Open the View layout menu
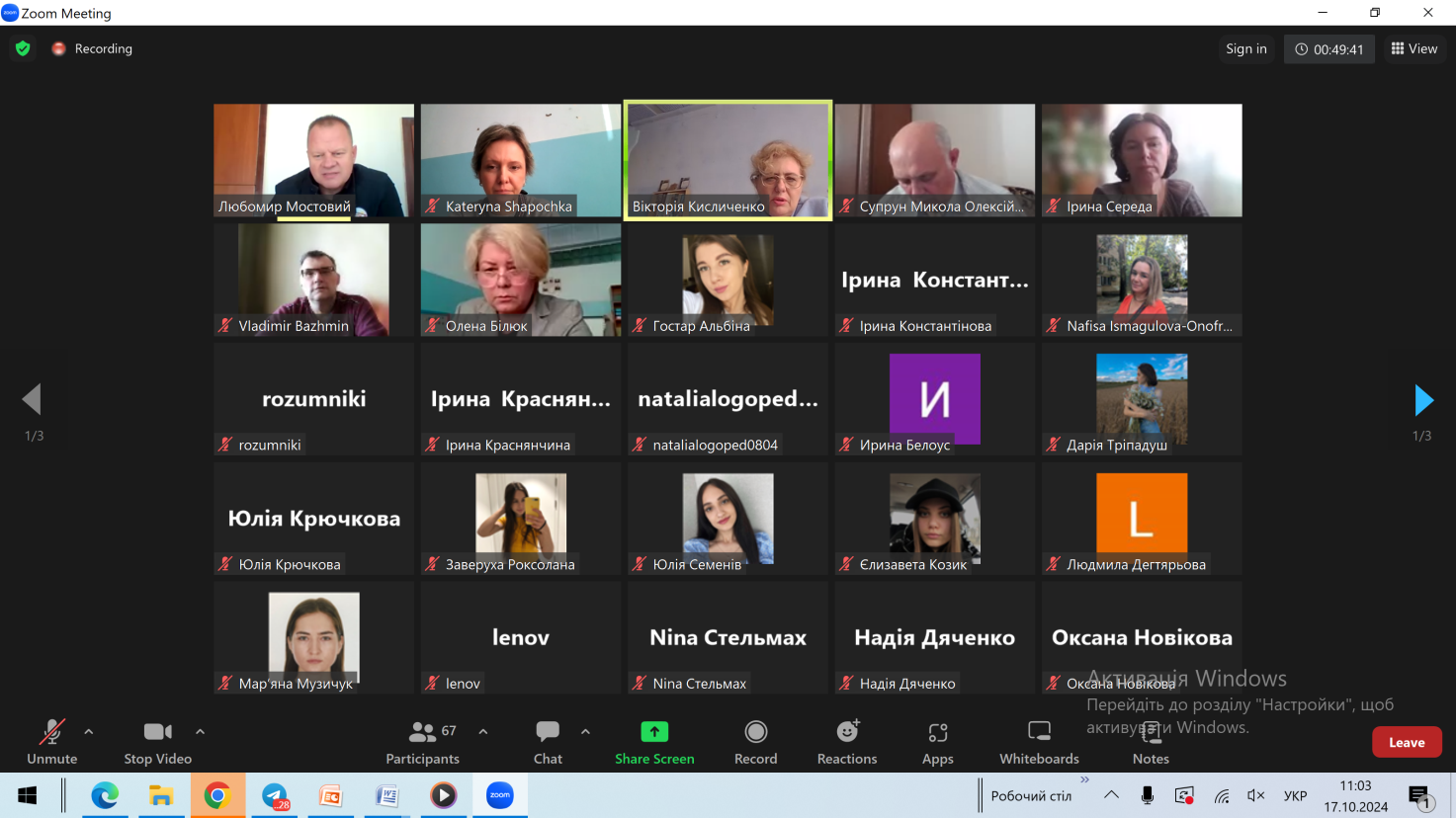The height and width of the screenshot is (818, 1456). pos(1414,48)
